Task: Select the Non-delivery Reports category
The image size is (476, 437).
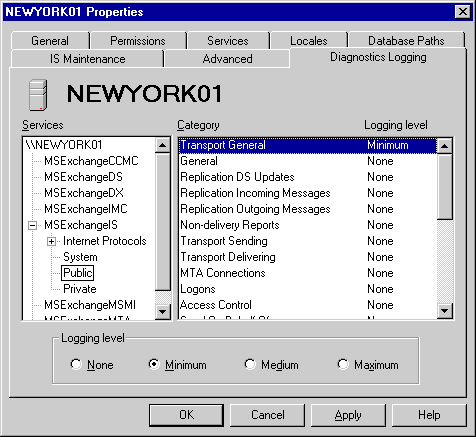Action: [308, 225]
